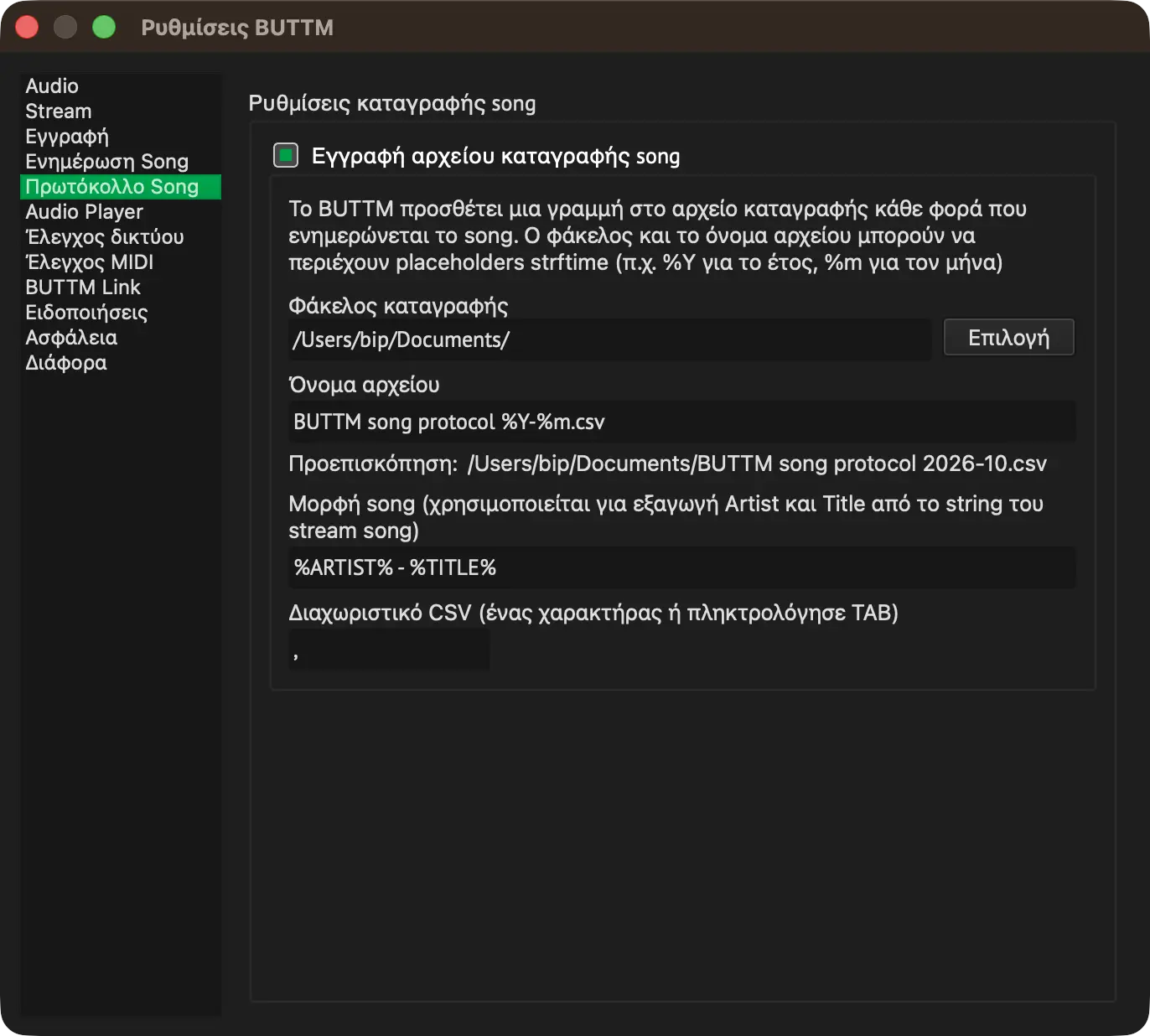The height and width of the screenshot is (1036, 1150).
Task: Focus the Όνομα αρχείου text field
Action: click(x=681, y=422)
